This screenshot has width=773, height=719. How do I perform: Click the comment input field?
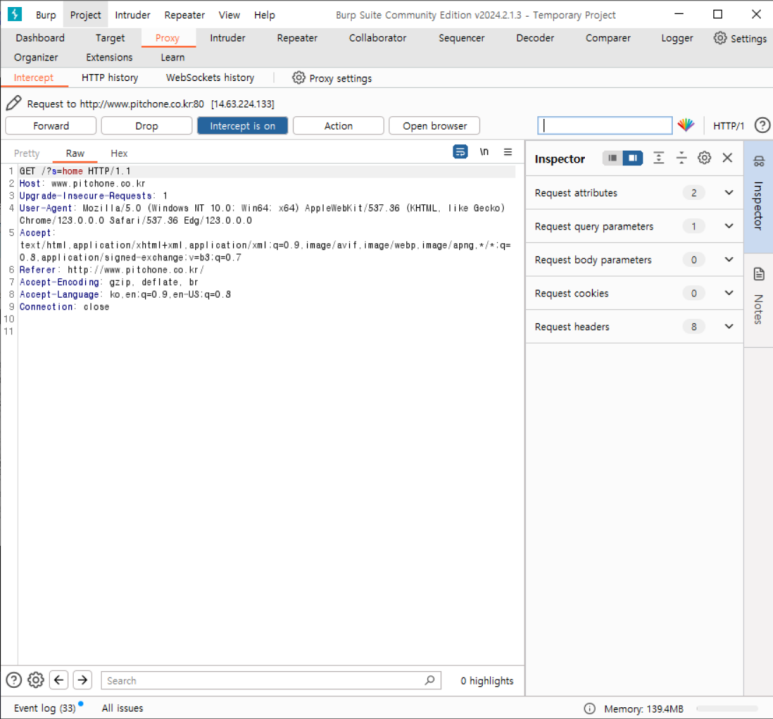(604, 125)
